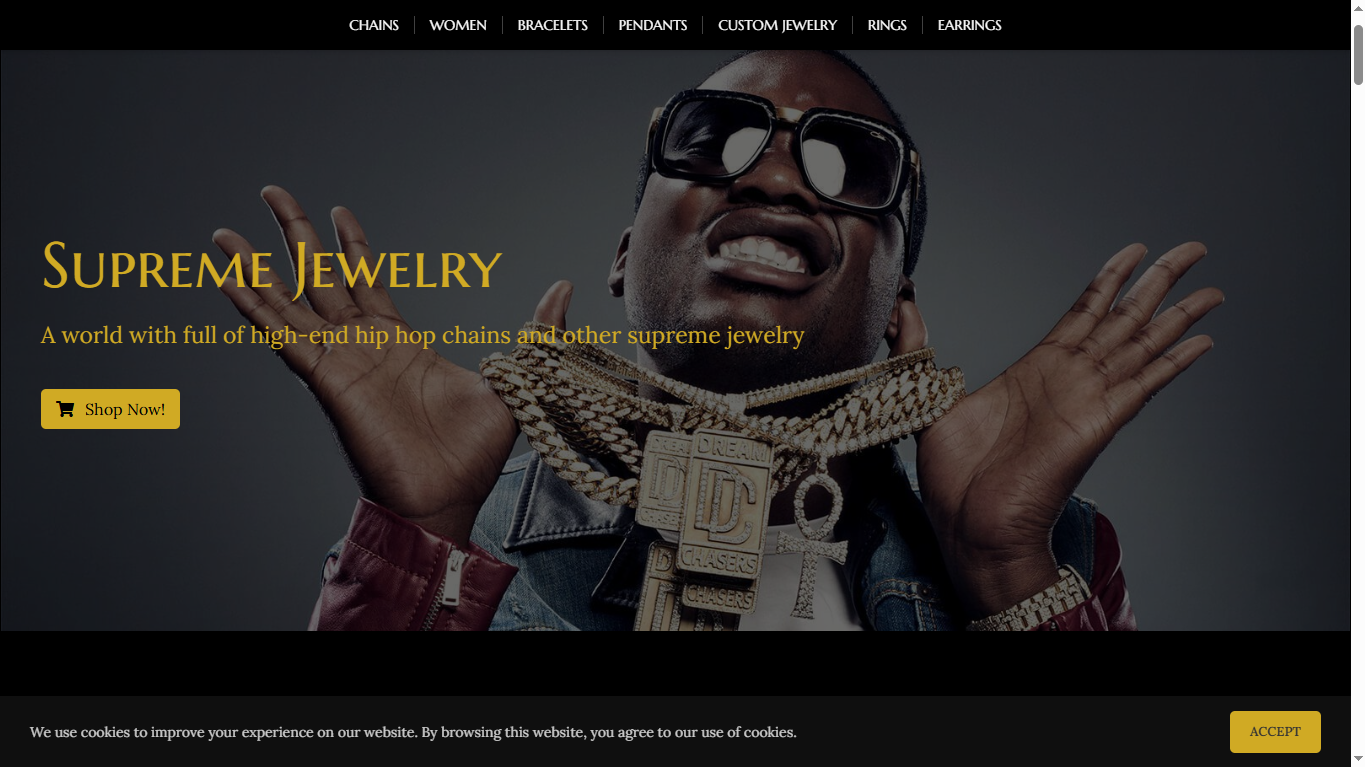Click the high-end hip hop chains tagline

pos(422,335)
